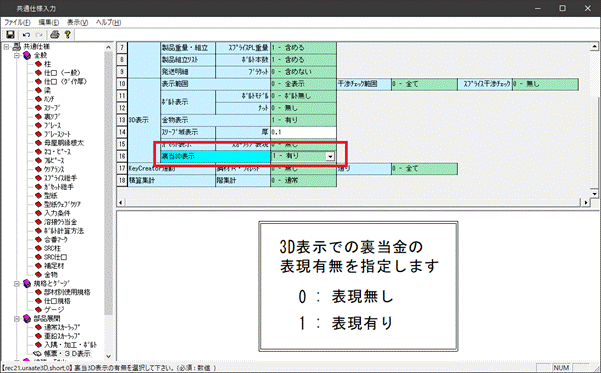Image resolution: width=601 pixels, height=373 pixels.
Task: Collapse the 全般 tree group
Action: (x=17, y=56)
